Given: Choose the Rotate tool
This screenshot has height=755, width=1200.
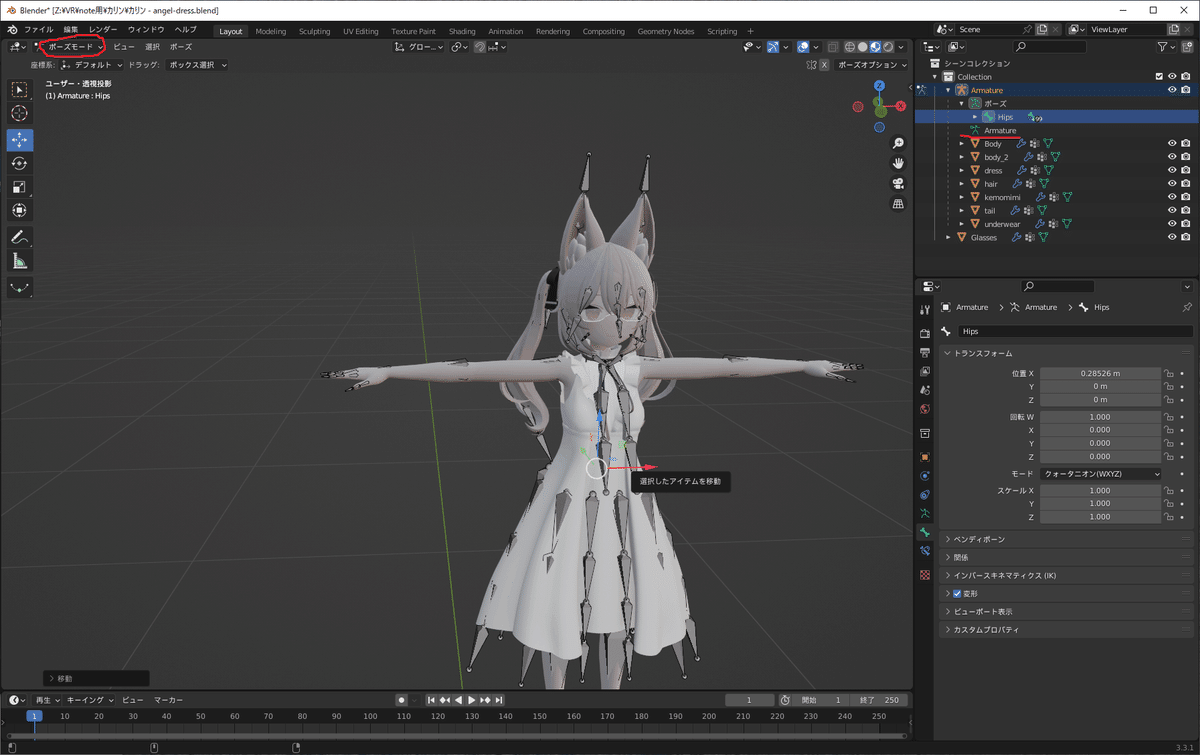Looking at the screenshot, I should [20, 163].
